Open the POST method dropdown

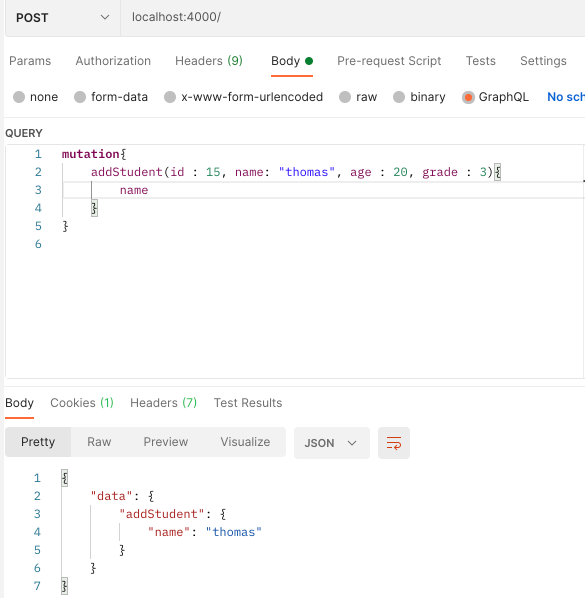click(63, 18)
